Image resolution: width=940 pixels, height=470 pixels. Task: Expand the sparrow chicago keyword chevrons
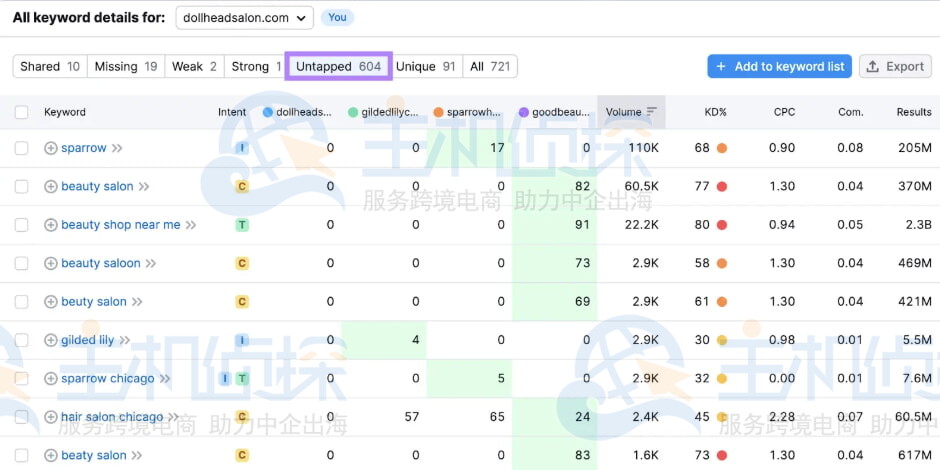tap(165, 379)
